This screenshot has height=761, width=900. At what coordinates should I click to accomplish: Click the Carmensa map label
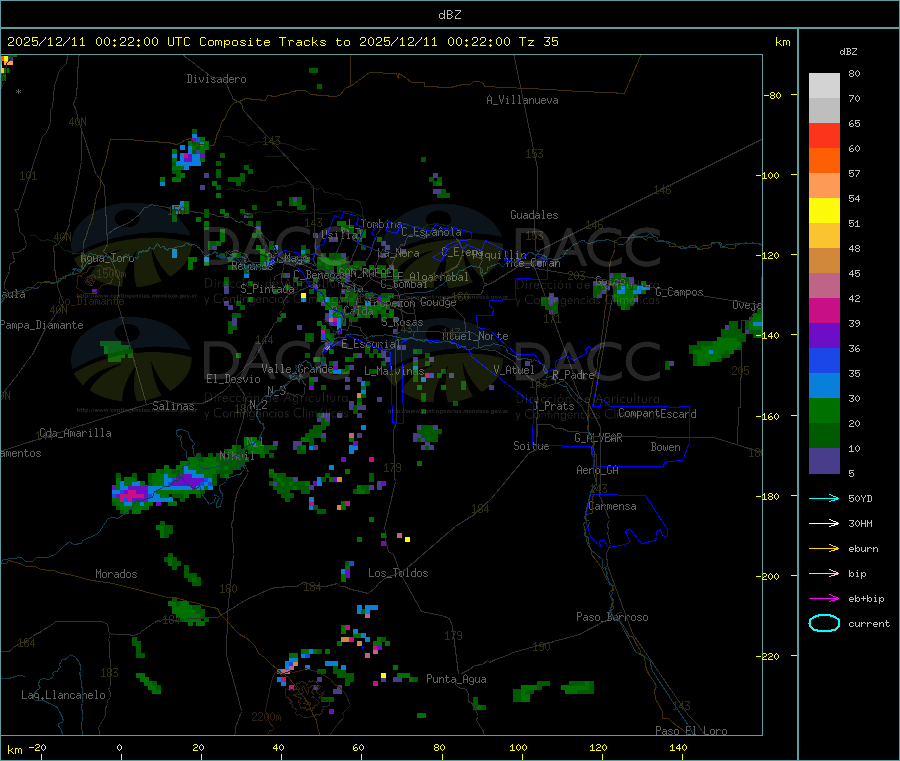coord(612,507)
